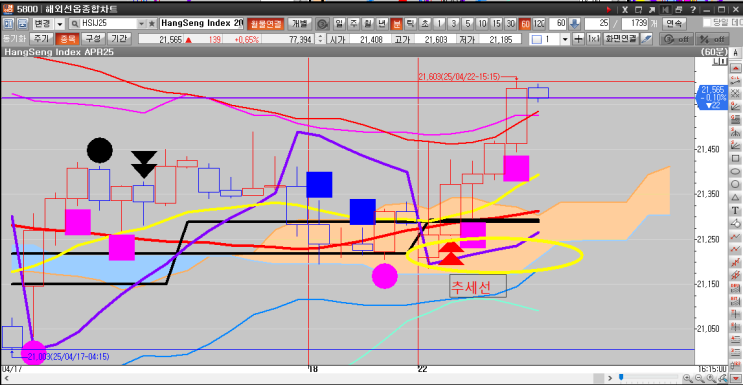Select the 30-minute interval button
743x385 pixels.
(510, 23)
